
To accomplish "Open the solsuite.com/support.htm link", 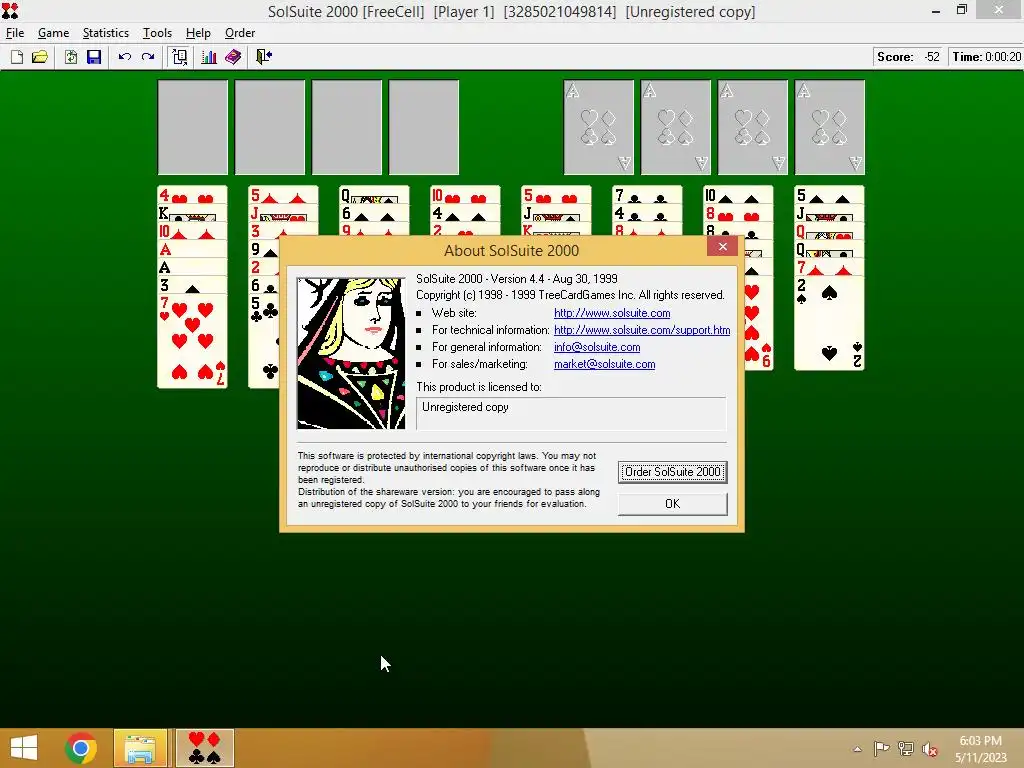I will pyautogui.click(x=642, y=330).
